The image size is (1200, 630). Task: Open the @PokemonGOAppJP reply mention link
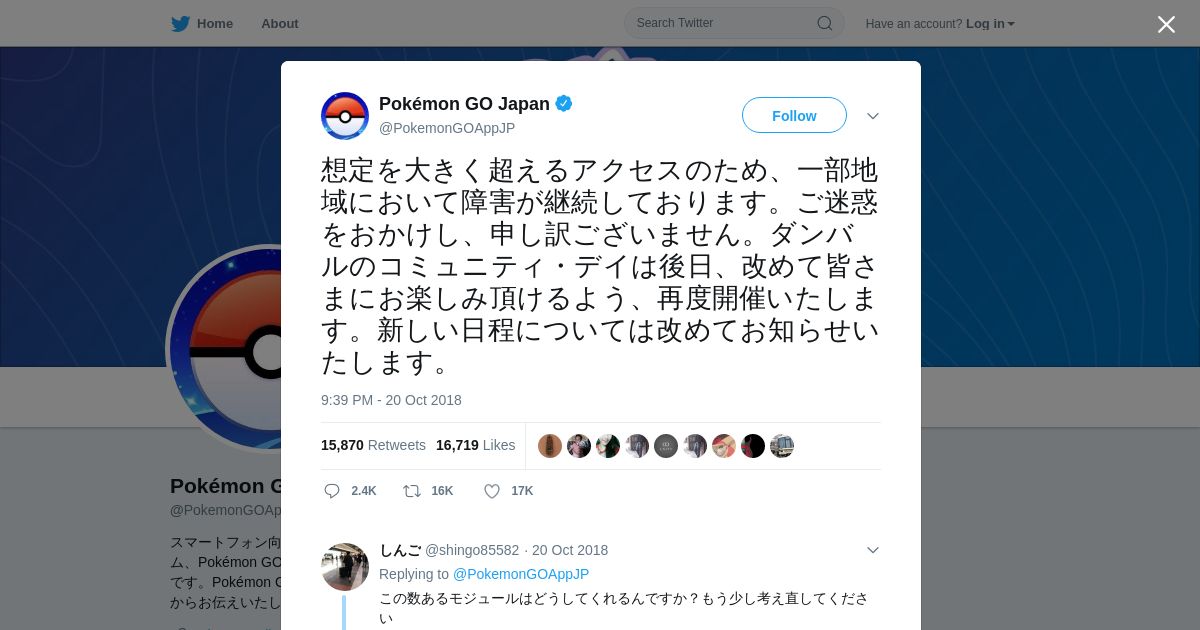(x=521, y=574)
